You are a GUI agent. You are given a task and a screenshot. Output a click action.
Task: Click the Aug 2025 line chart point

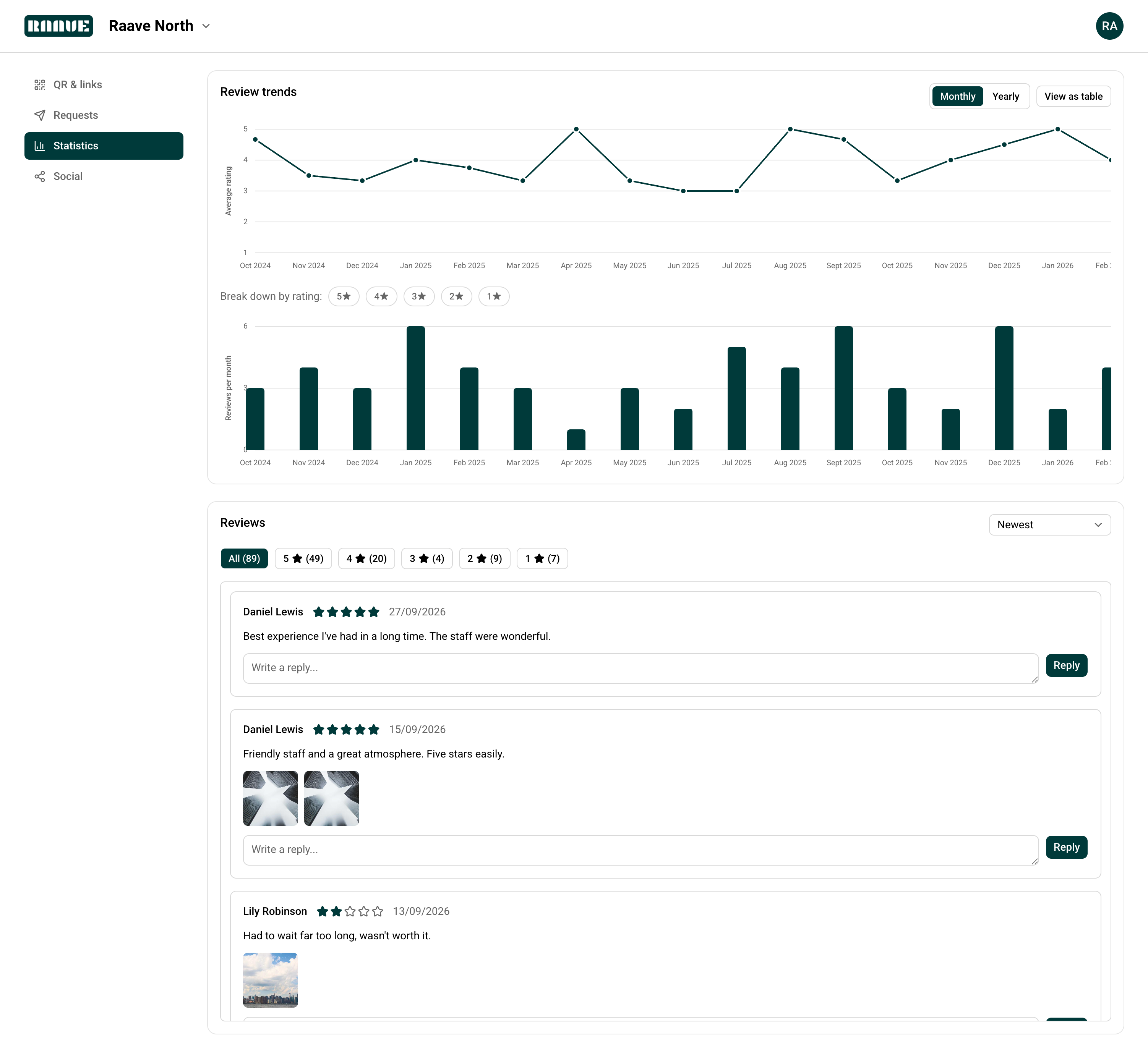pyautogui.click(x=790, y=129)
